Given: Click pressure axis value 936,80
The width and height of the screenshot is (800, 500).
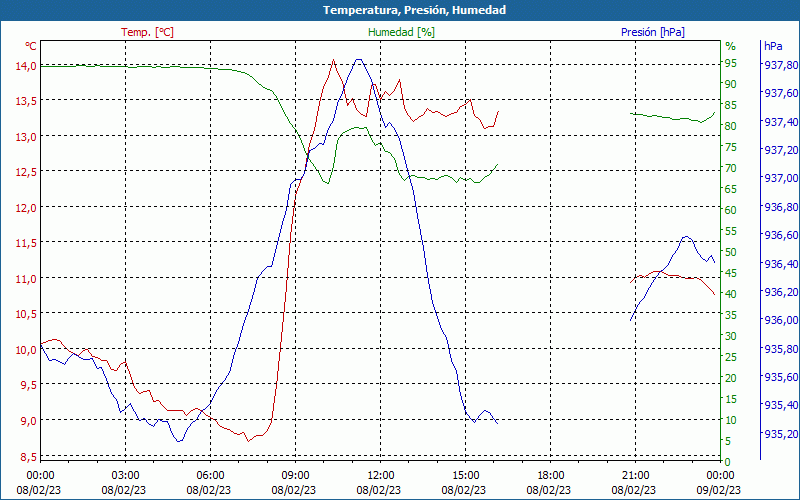Looking at the screenshot, I should click(x=780, y=207).
